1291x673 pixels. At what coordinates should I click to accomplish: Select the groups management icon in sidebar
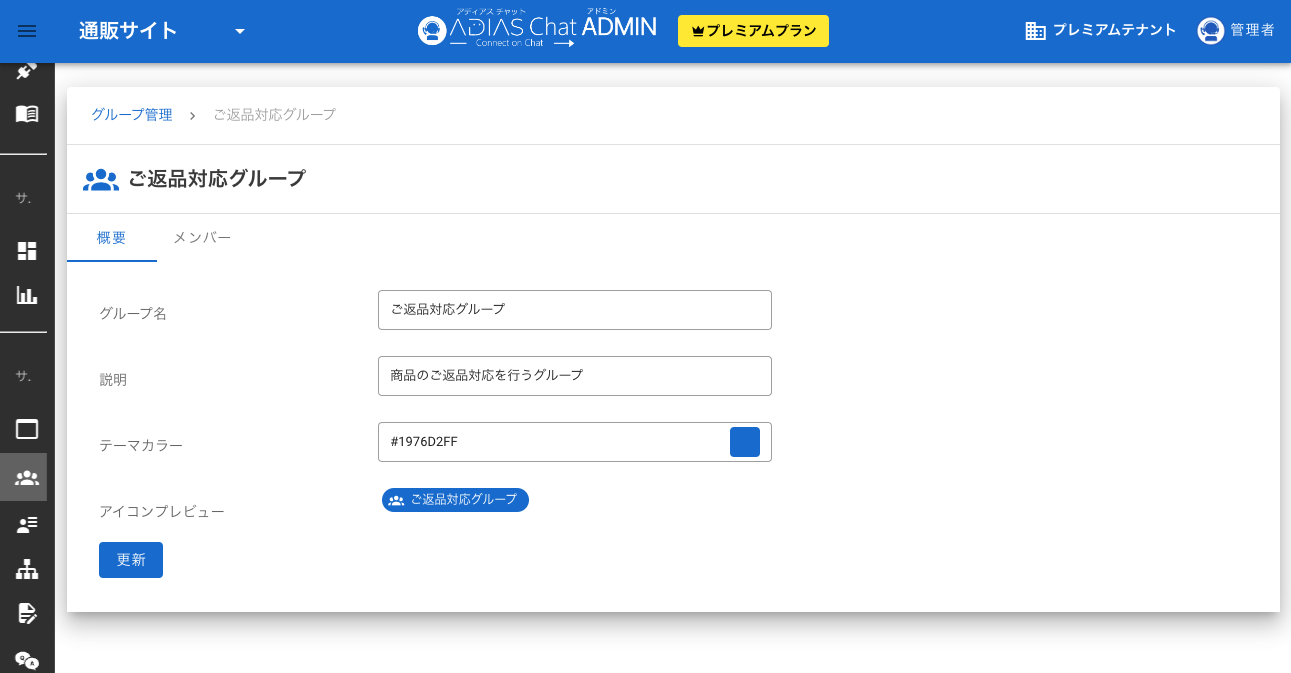[26, 477]
